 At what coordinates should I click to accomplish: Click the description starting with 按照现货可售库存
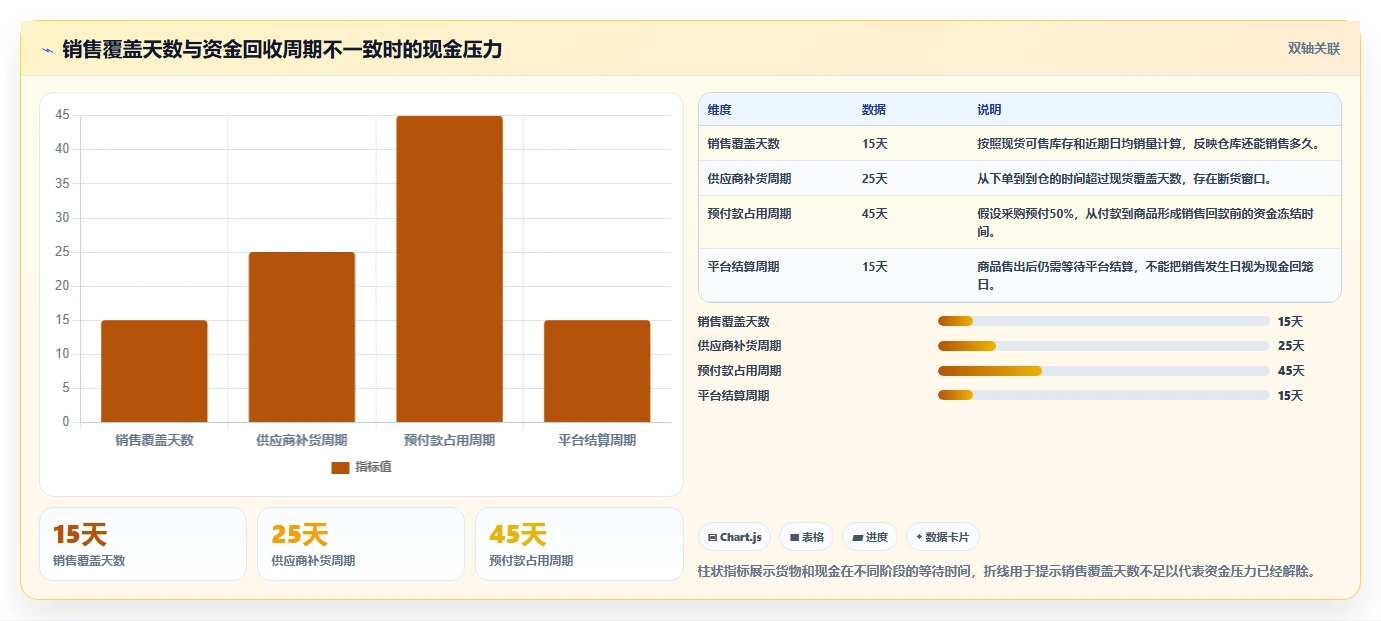click(1148, 144)
